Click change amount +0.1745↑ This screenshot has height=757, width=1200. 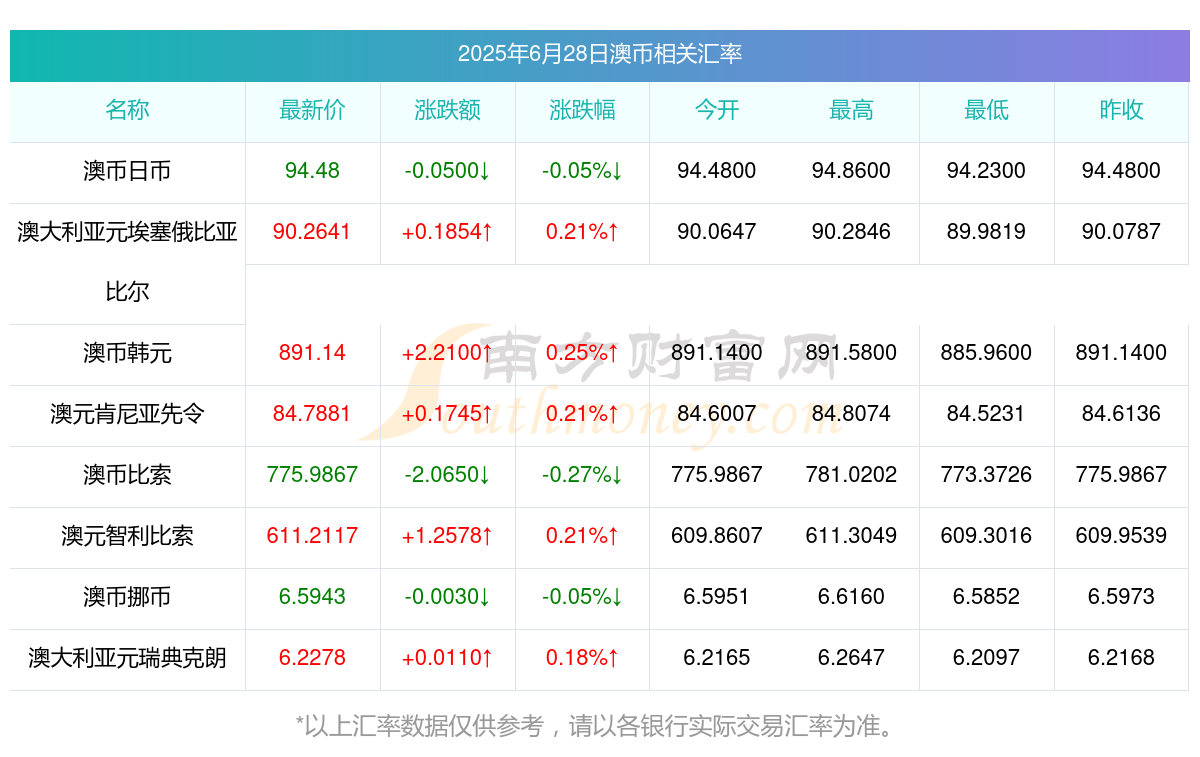coord(447,414)
